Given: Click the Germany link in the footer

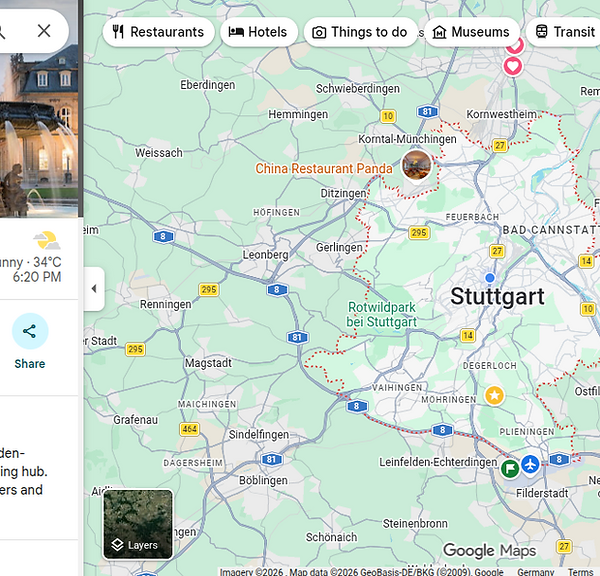Looking at the screenshot, I should pos(536,572).
